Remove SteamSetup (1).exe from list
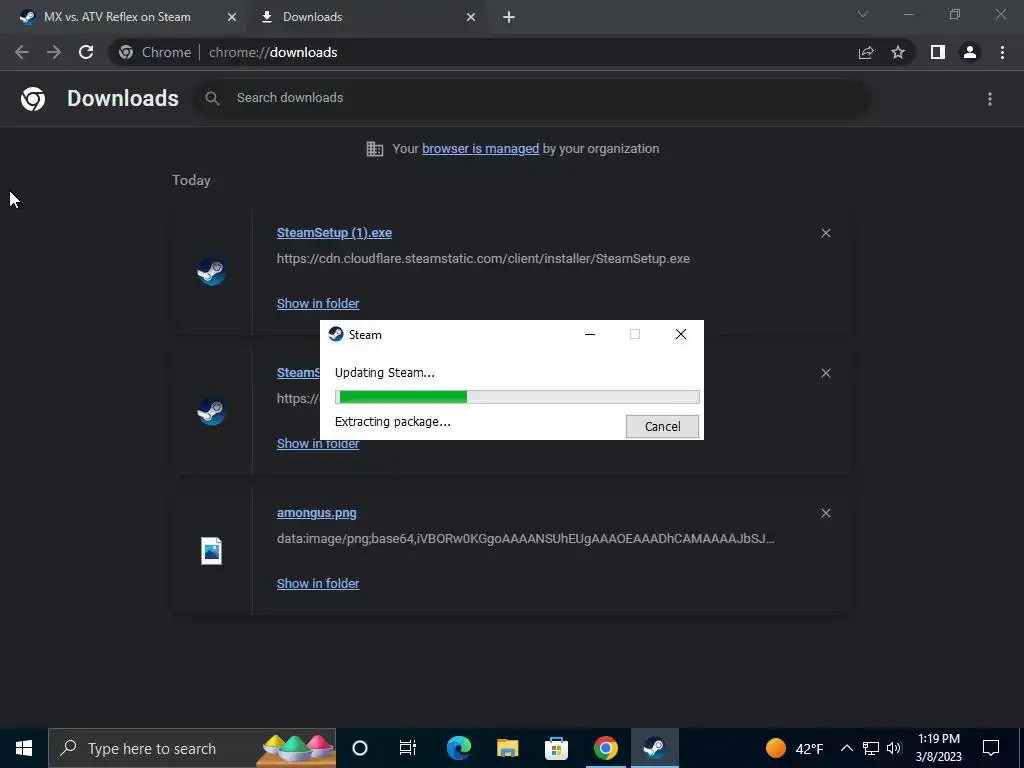The image size is (1024, 768). (825, 233)
